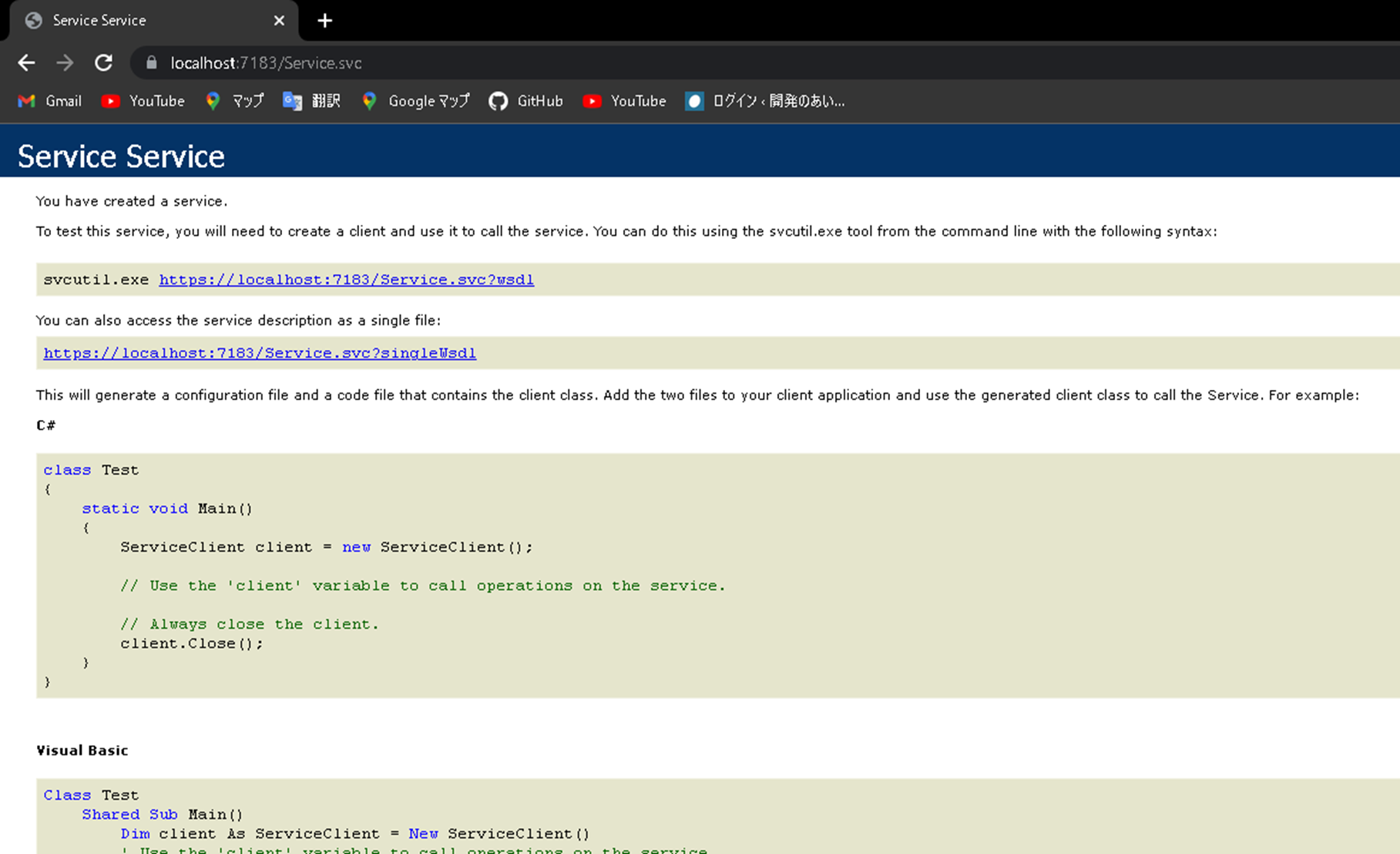
Task: Open the Google マップ bookmark
Action: 415,101
